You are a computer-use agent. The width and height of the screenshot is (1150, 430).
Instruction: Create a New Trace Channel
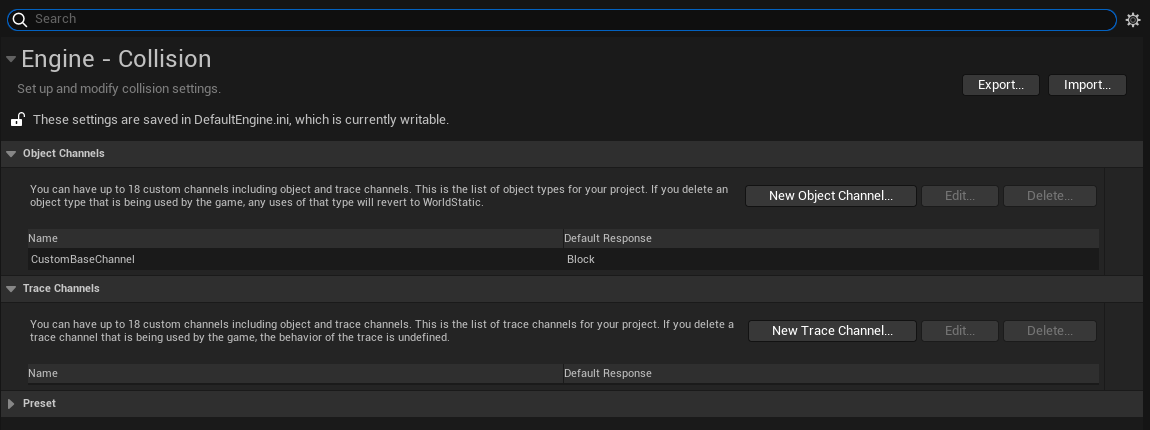pos(832,331)
